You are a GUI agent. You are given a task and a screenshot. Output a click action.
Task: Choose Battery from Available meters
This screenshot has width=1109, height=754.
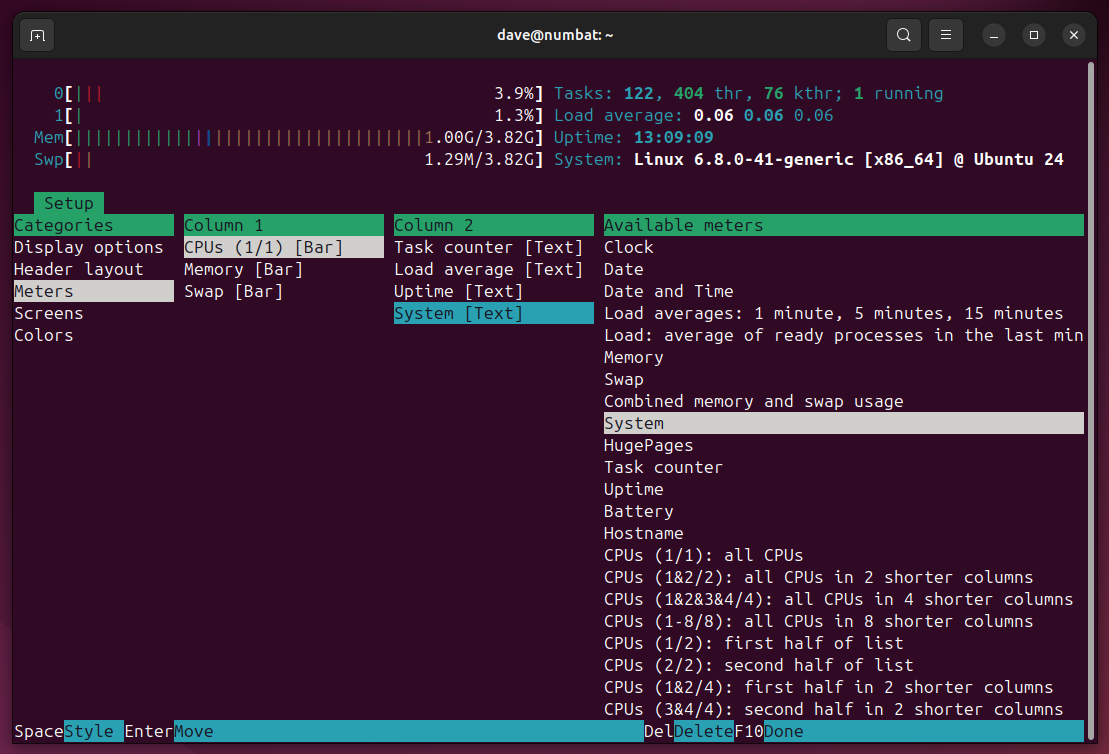pos(638,511)
